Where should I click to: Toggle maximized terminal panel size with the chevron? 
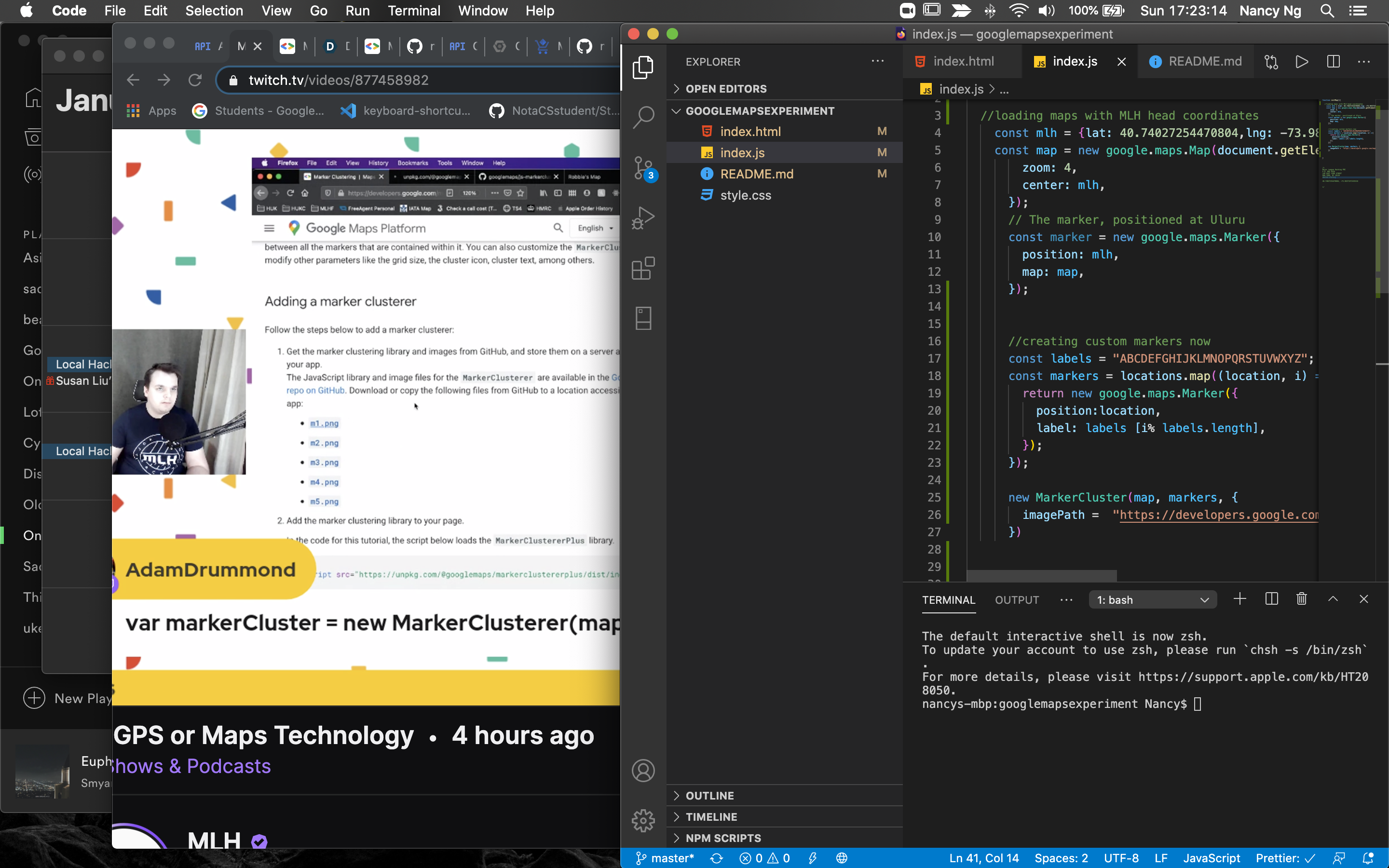pos(1333,599)
